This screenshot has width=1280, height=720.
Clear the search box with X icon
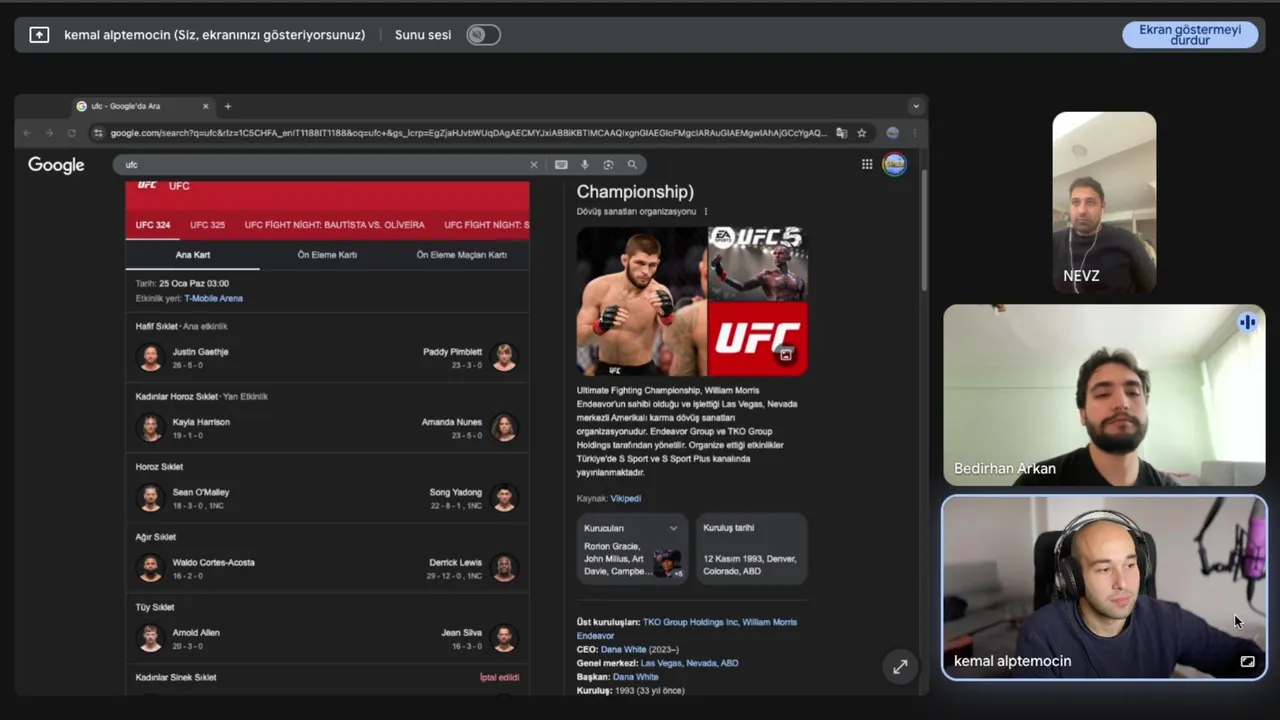coord(534,165)
